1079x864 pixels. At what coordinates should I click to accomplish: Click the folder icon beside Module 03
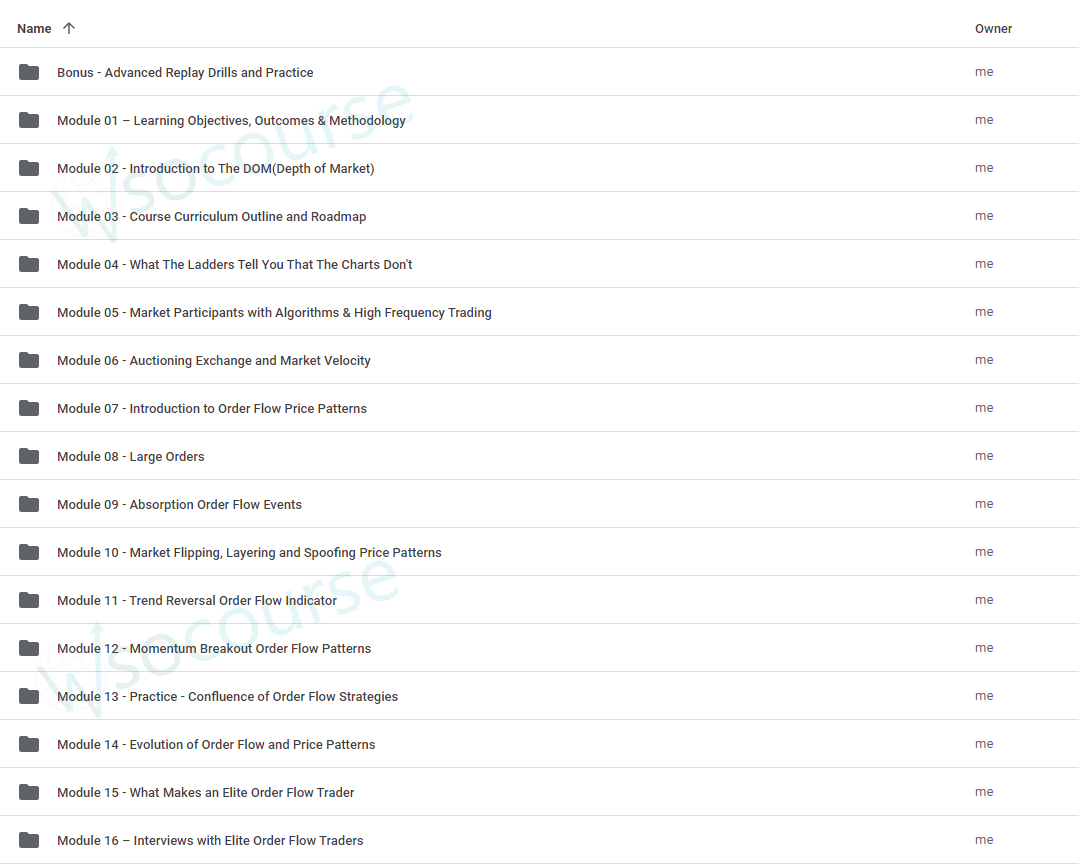pyautogui.click(x=29, y=216)
